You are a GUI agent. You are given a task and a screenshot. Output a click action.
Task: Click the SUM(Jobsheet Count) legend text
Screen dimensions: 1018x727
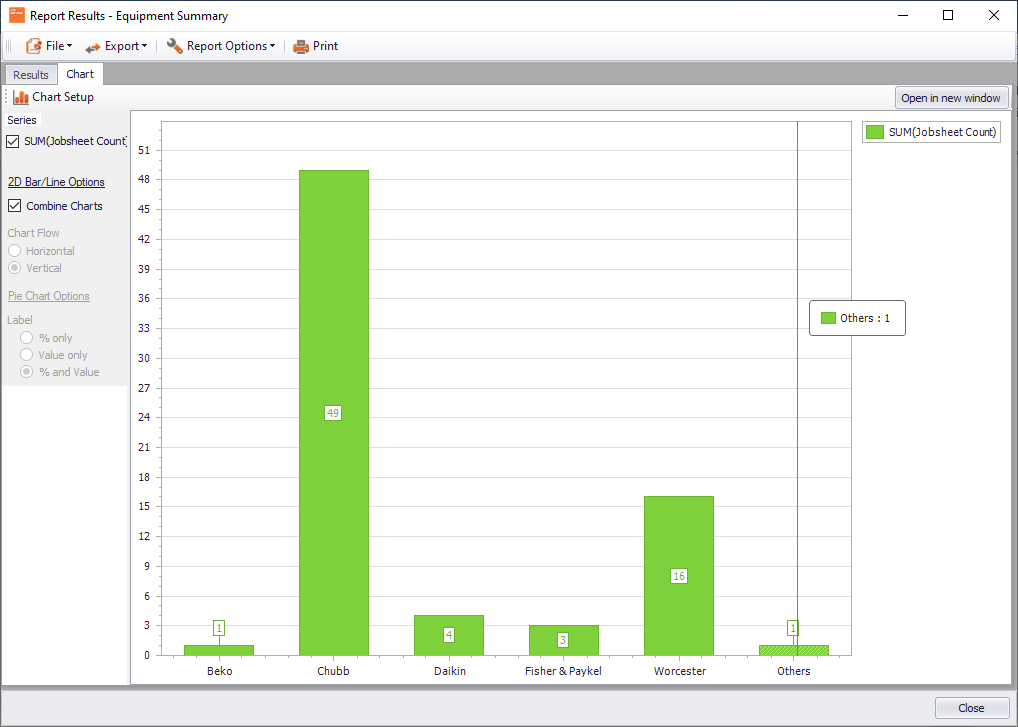click(x=943, y=132)
